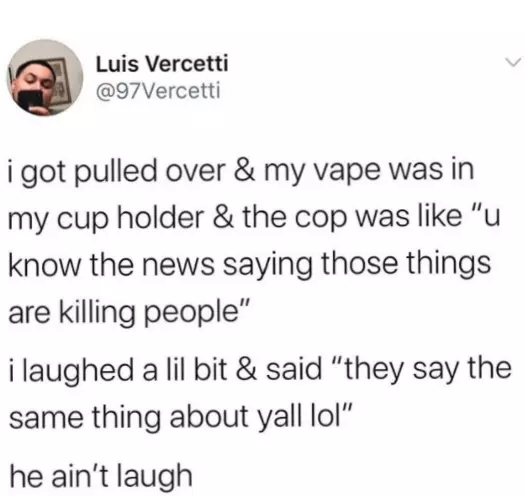
Task: Click the word "know" in the tweet
Action: pos(45,263)
